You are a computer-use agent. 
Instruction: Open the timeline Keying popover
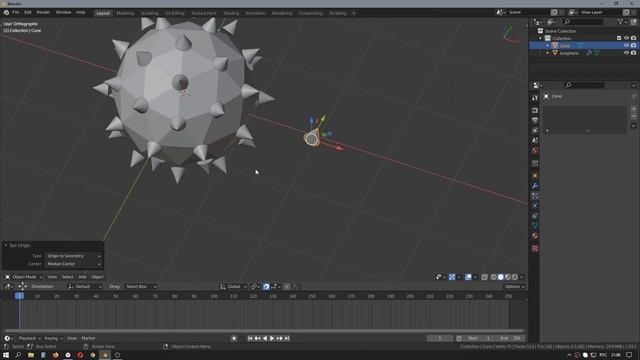[53, 338]
